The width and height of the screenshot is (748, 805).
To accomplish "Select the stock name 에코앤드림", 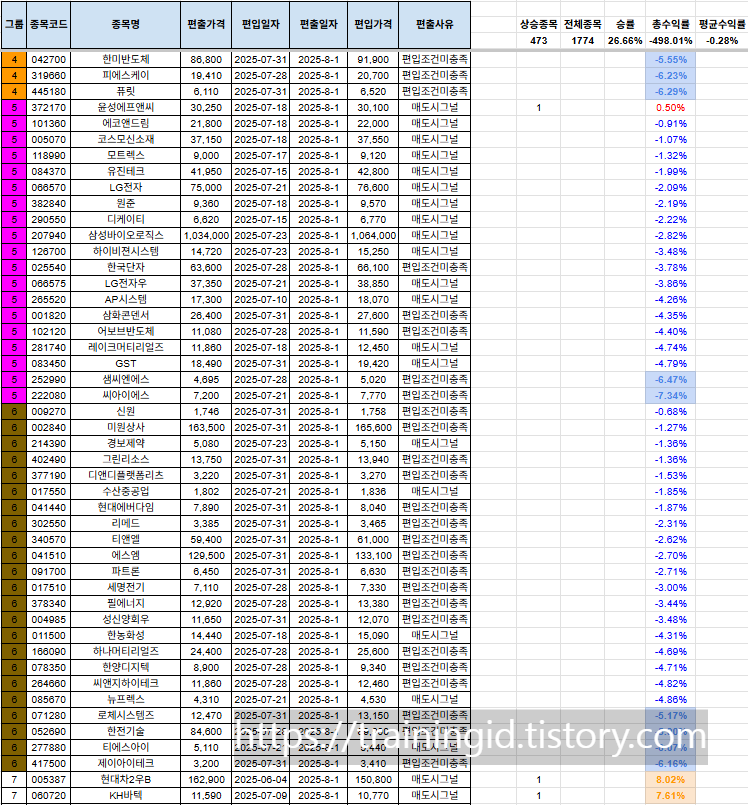I will (125, 124).
